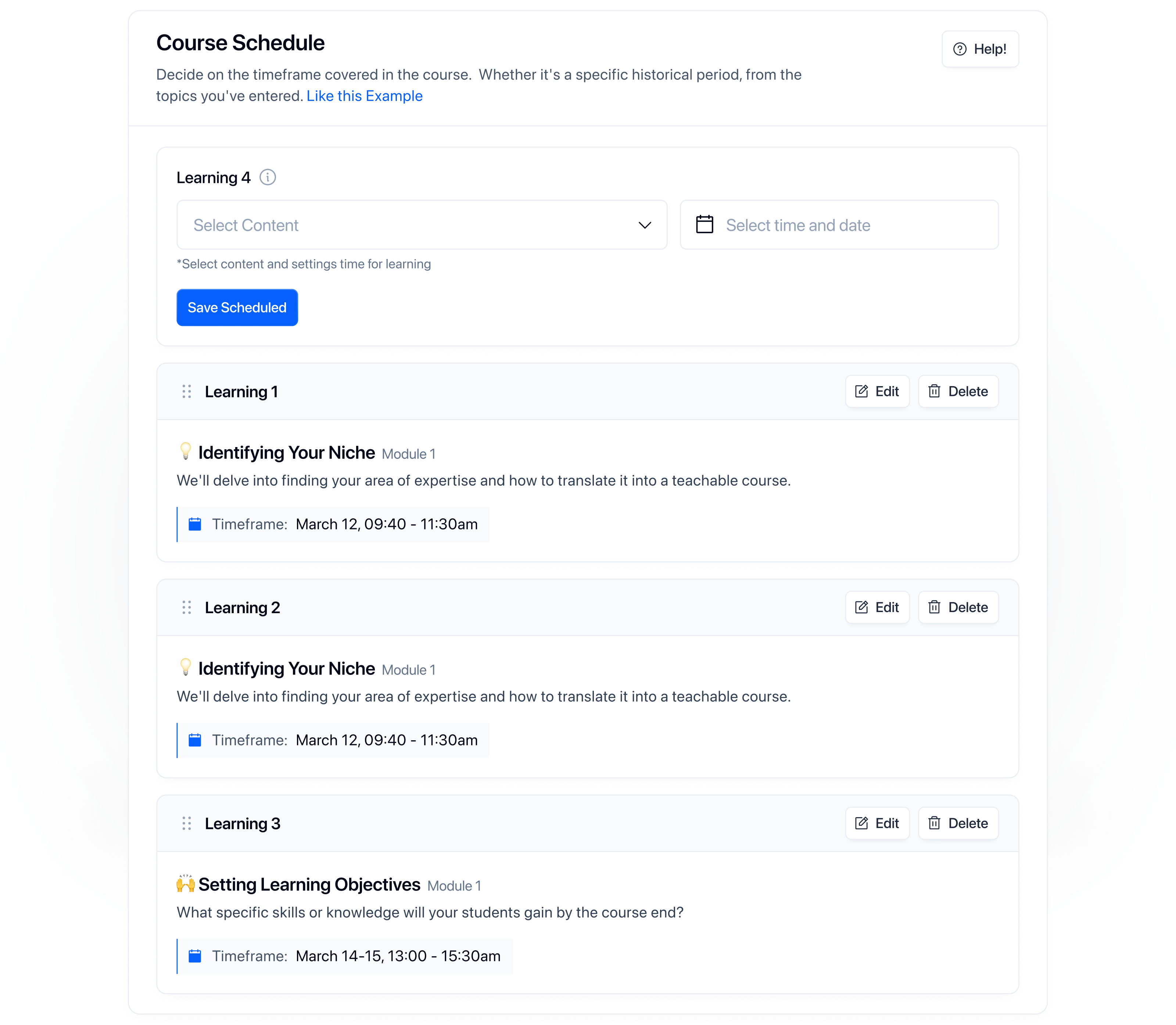Click Edit on Learning 2
The height and width of the screenshot is (1025, 1176).
tap(877, 607)
